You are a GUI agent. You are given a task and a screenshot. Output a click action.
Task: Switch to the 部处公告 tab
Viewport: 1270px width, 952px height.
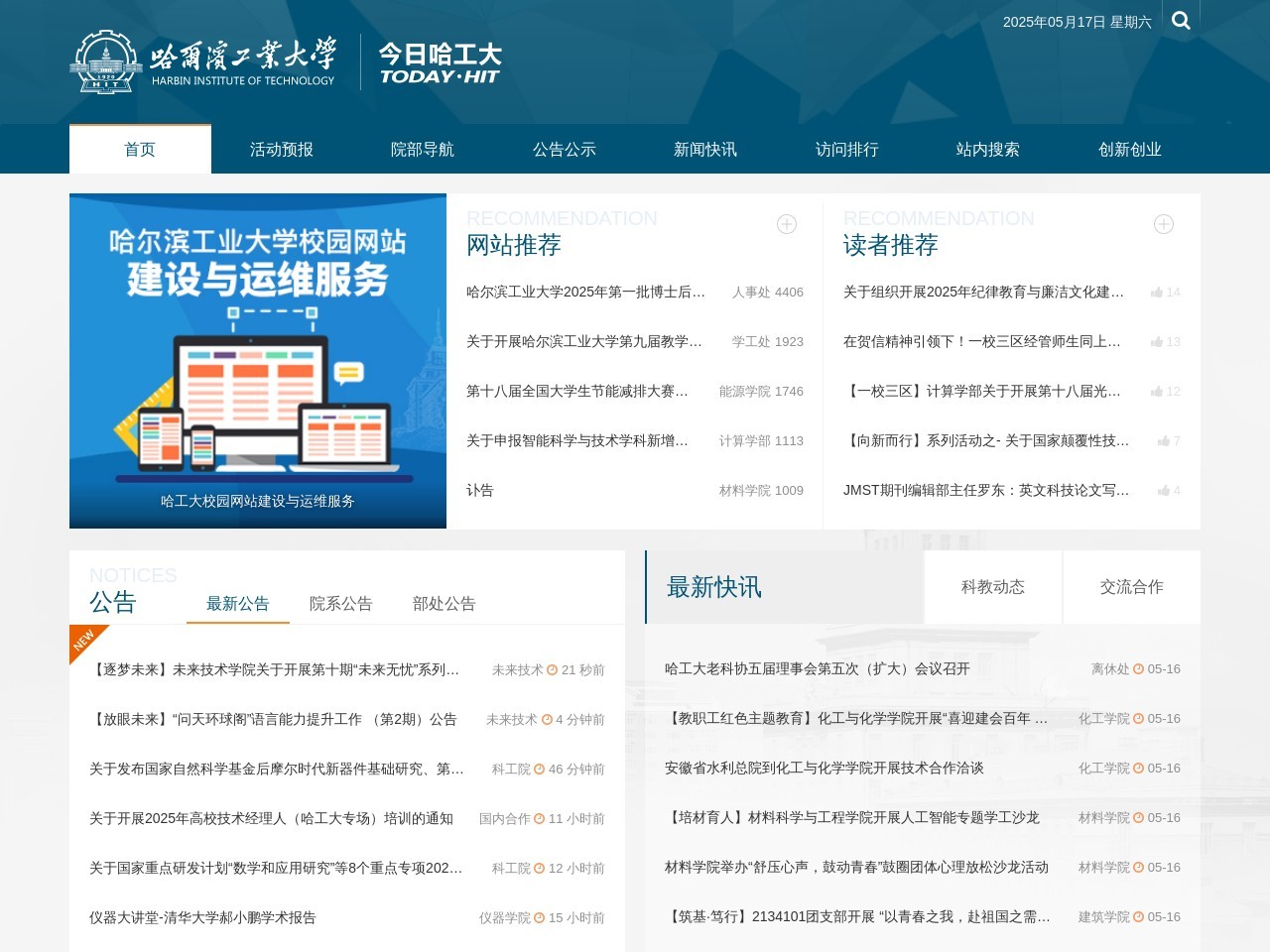(x=444, y=604)
